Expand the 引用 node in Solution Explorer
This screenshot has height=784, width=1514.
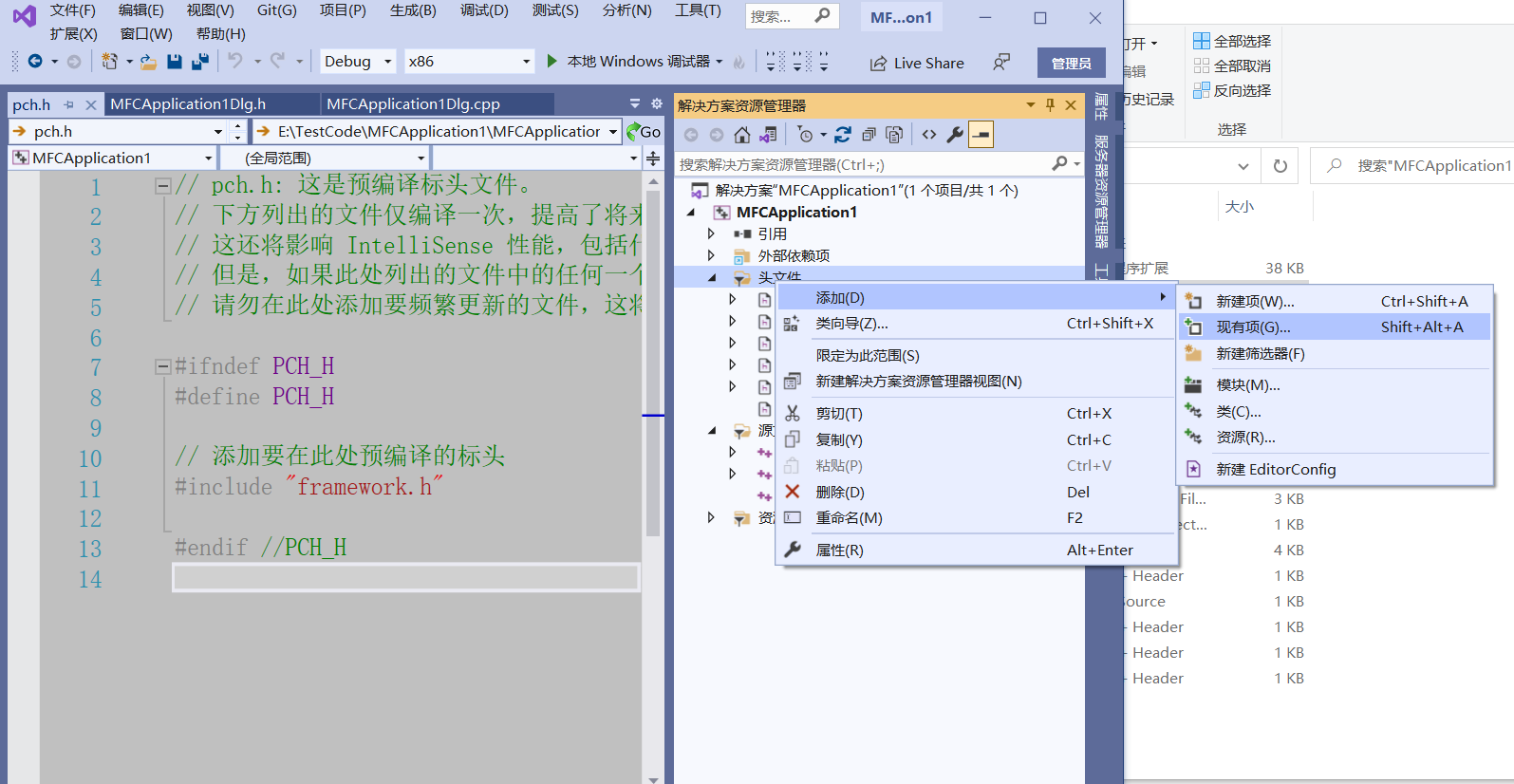click(x=711, y=233)
